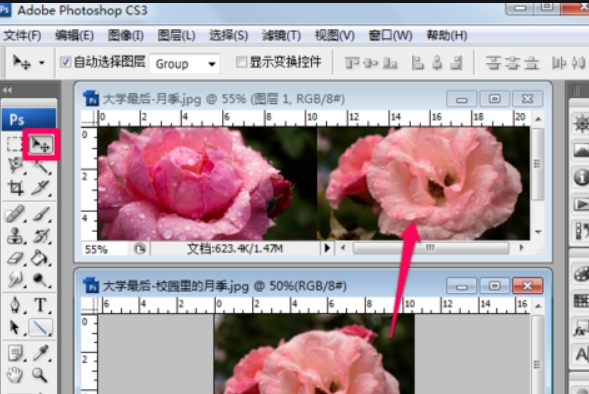589x394 pixels.
Task: Select the History Brush tool
Action: [x=41, y=236]
